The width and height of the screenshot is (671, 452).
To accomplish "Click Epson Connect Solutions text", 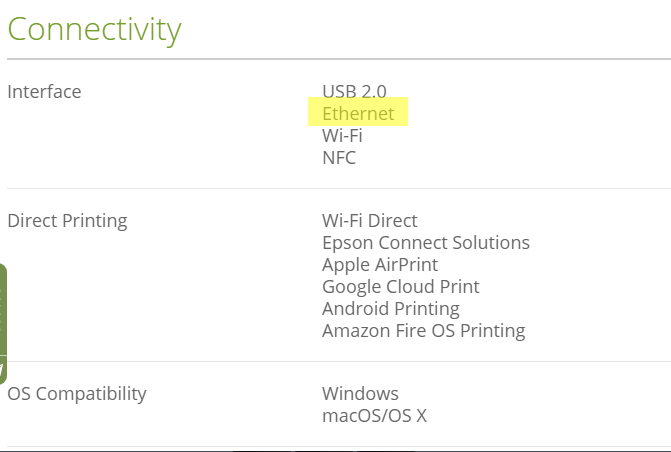I will (426, 243).
